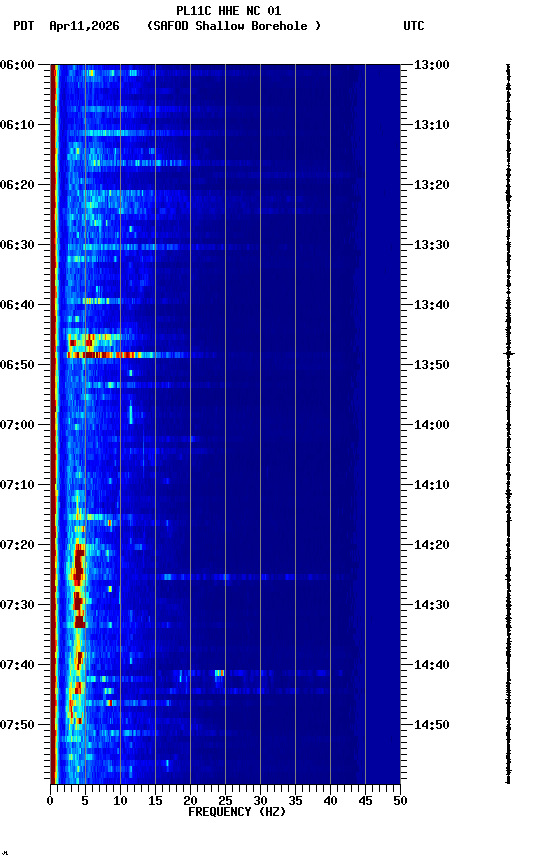Click the '06:50' PDT time label
Viewport: 552px width, 864px height.
[x=17, y=365]
